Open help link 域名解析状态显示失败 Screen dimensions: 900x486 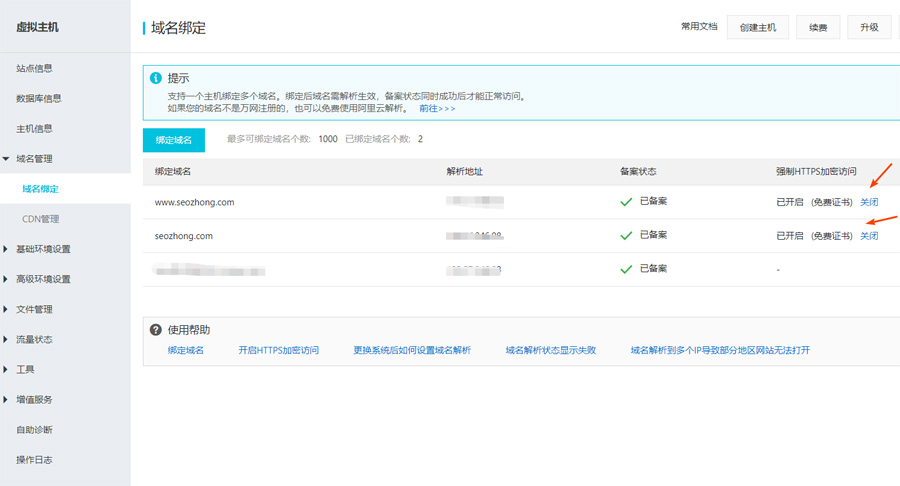550,351
